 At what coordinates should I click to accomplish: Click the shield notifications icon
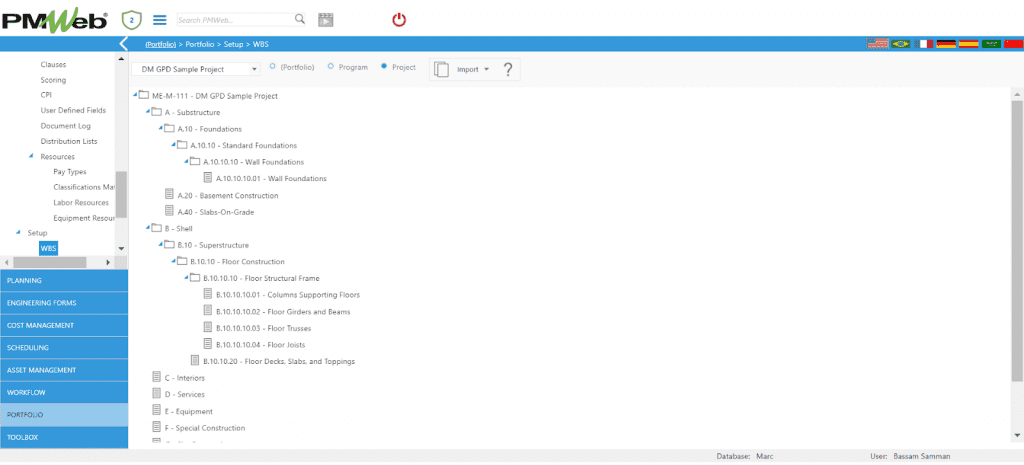click(x=131, y=19)
